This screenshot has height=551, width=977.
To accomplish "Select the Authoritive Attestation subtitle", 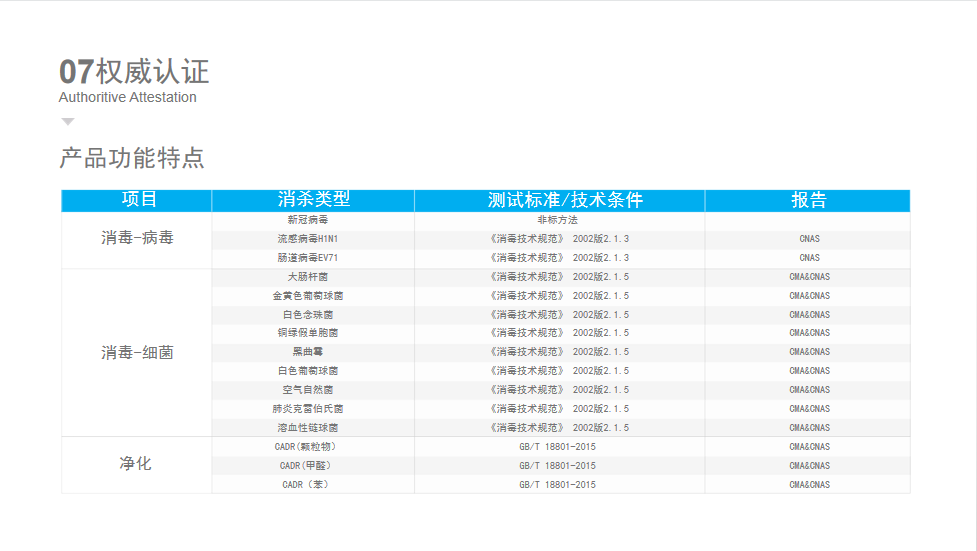I will pos(128,97).
